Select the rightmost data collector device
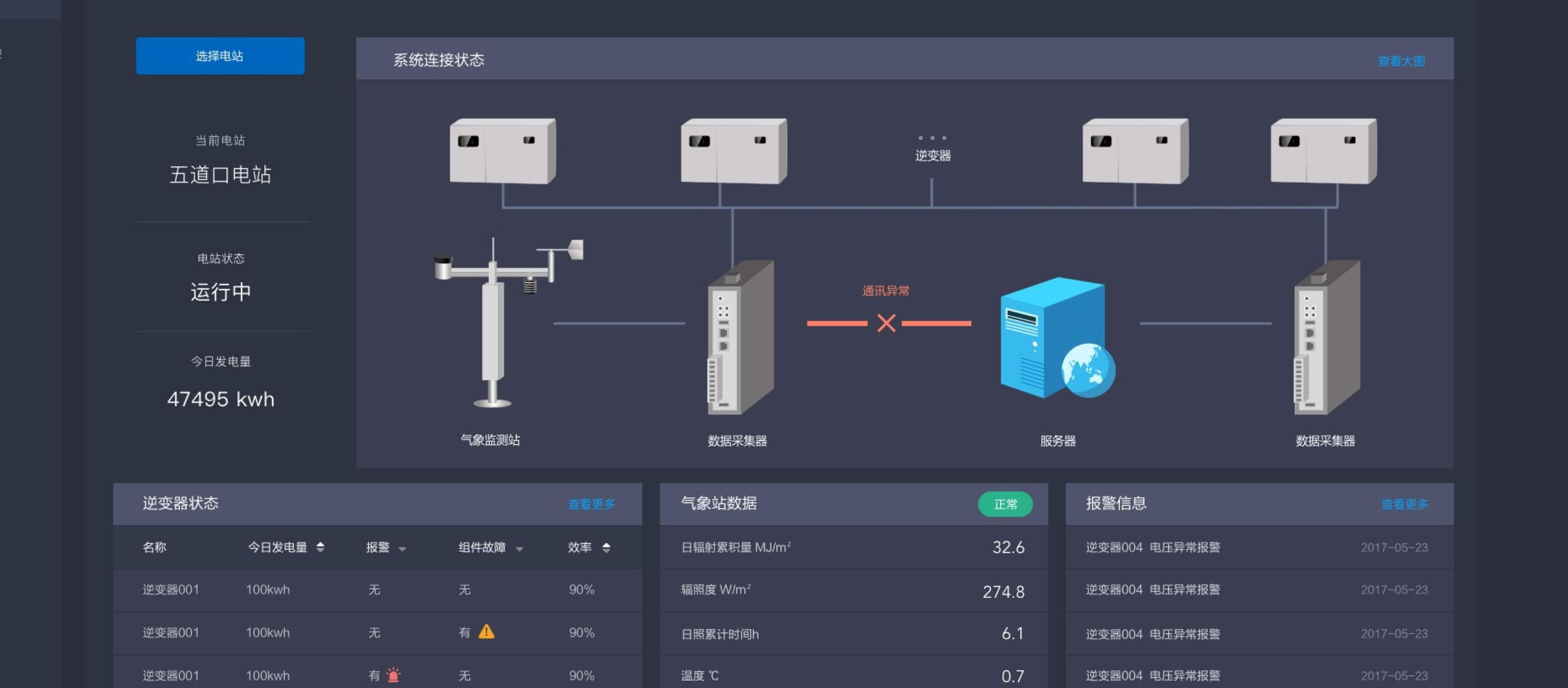The width and height of the screenshot is (1568, 688). [1326, 338]
